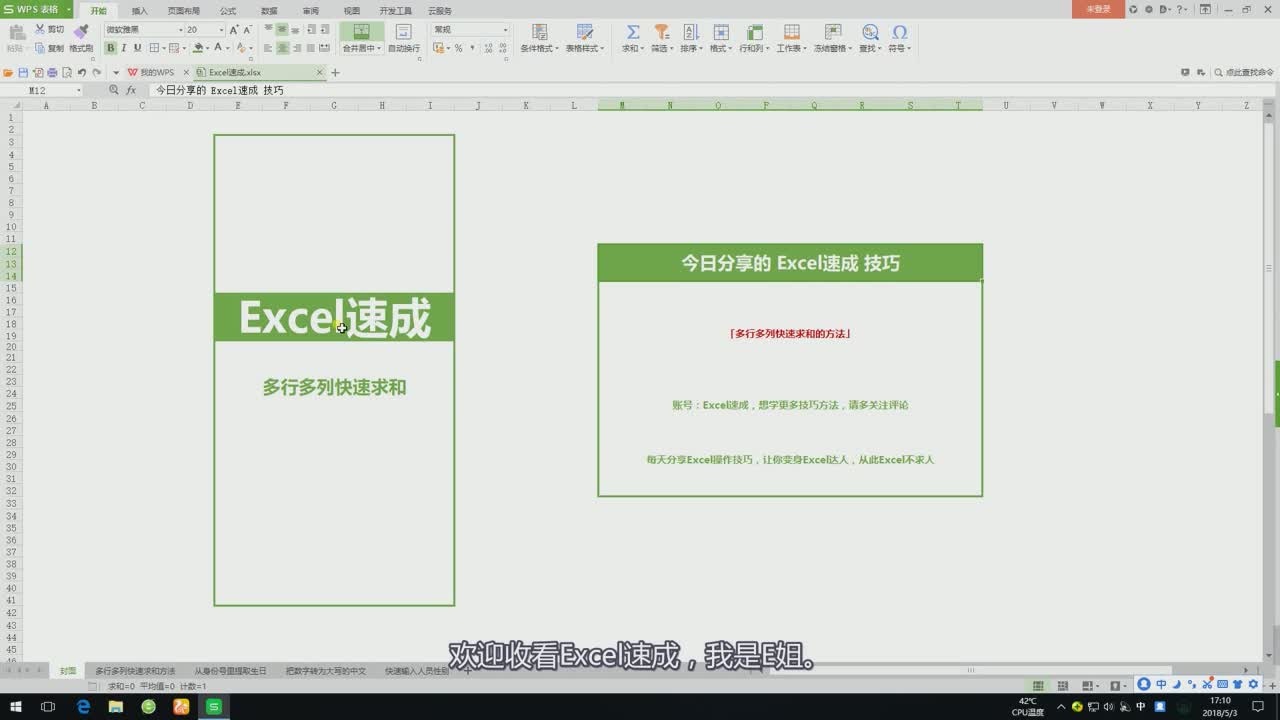This screenshot has height=720, width=1280.
Task: Switch to the 审阅 ribbon tab
Action: (x=311, y=10)
